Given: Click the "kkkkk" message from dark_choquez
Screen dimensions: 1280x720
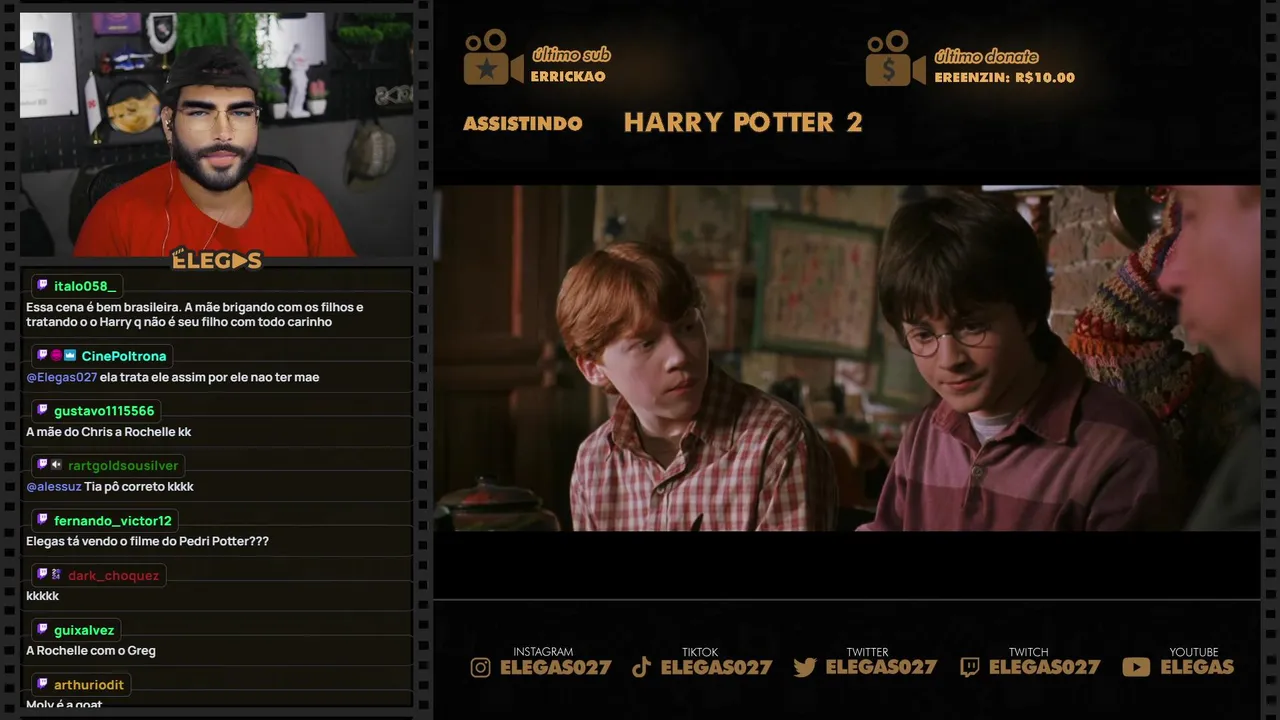Looking at the screenshot, I should pyautogui.click(x=43, y=596).
